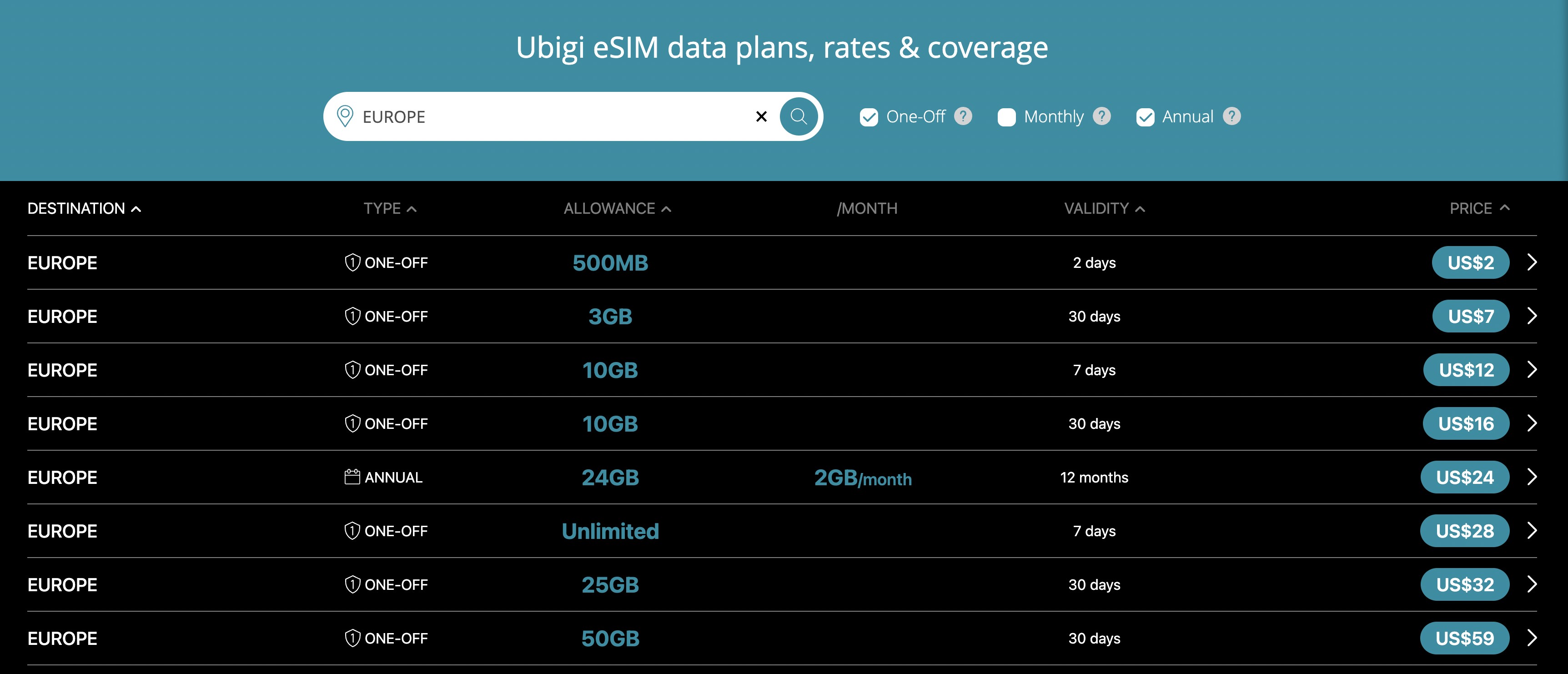Uncheck the One-Off plan filter
Viewport: 1568px width, 674px height.
[869, 116]
